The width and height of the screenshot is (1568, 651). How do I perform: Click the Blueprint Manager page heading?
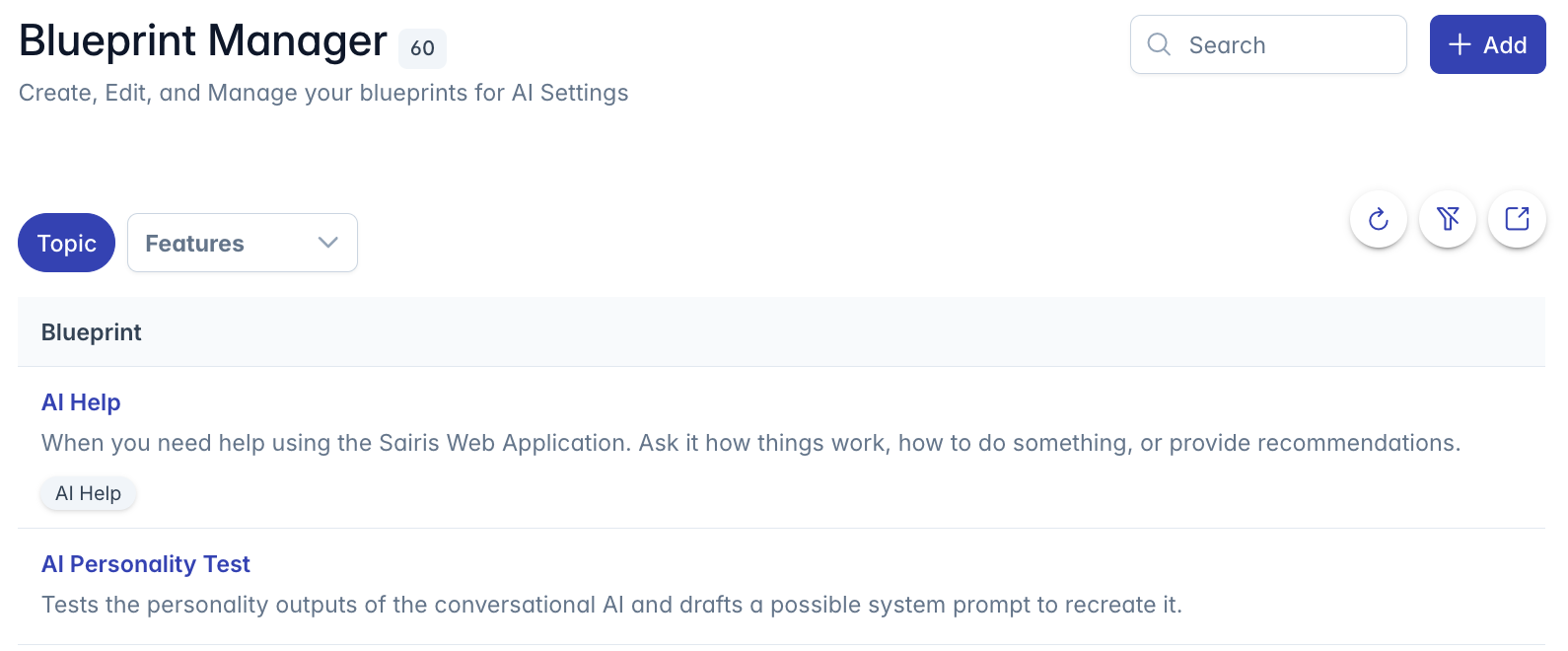pyautogui.click(x=203, y=40)
